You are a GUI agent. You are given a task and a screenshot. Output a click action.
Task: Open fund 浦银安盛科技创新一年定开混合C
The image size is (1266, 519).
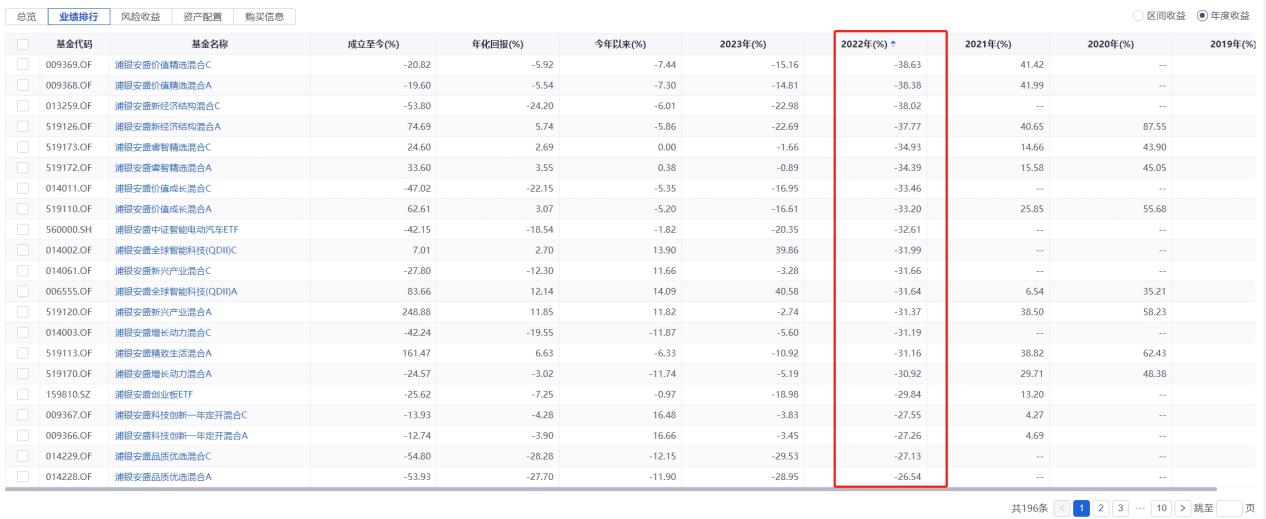point(181,413)
